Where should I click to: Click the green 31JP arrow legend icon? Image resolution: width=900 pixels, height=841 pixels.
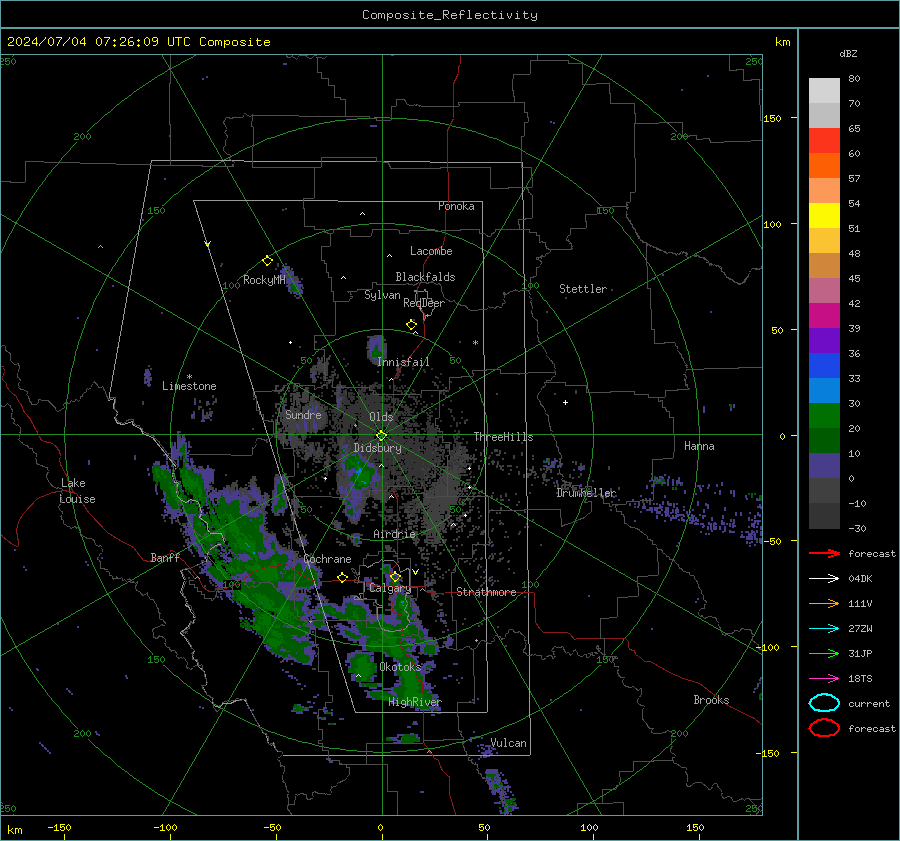pos(824,653)
